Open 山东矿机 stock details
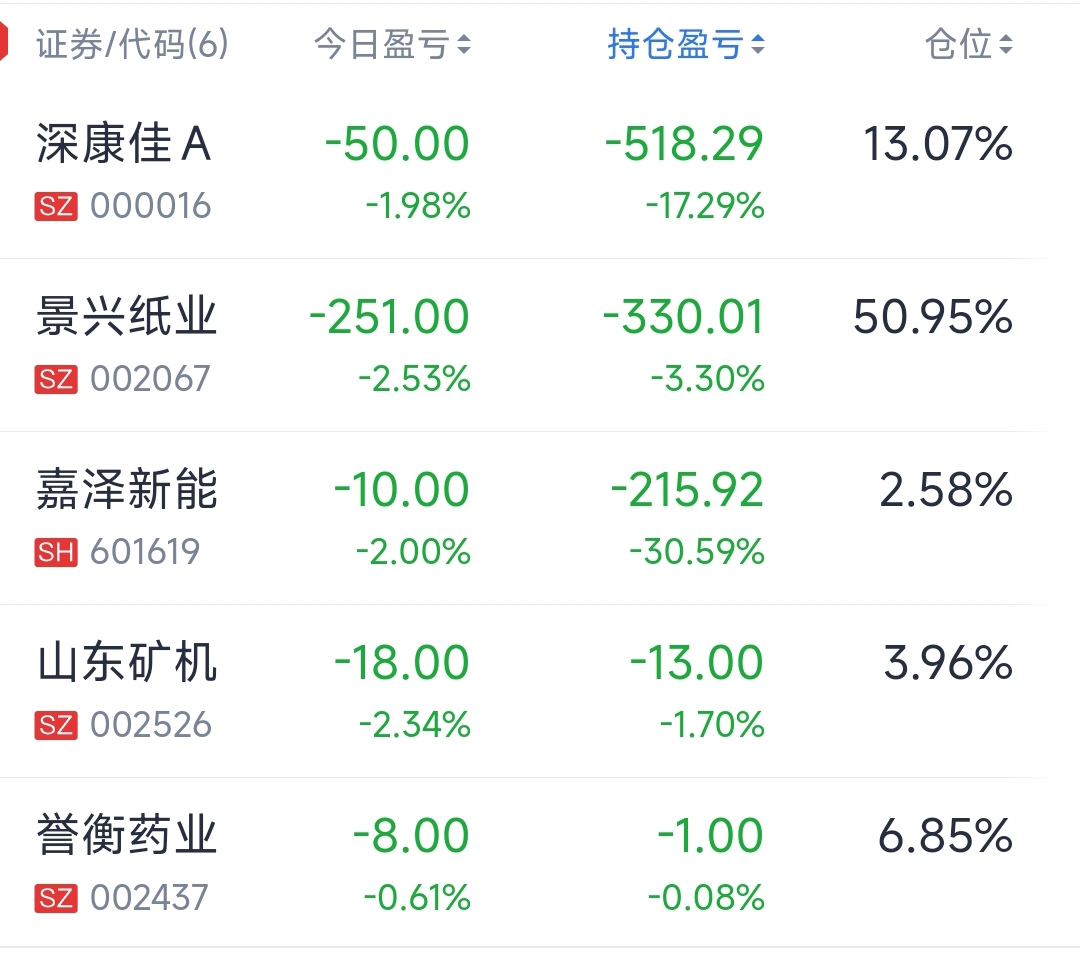Screen dimensions: 1080x953 point(525,691)
